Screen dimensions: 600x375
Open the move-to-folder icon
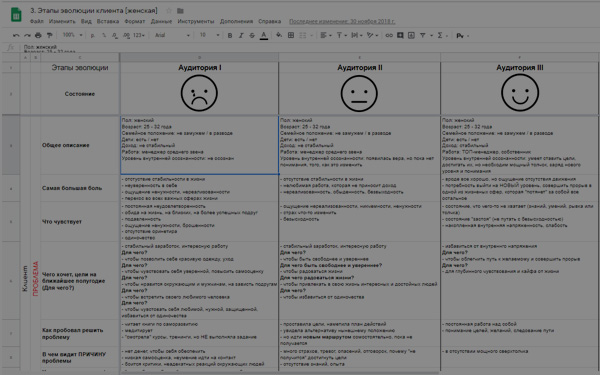pos(180,11)
